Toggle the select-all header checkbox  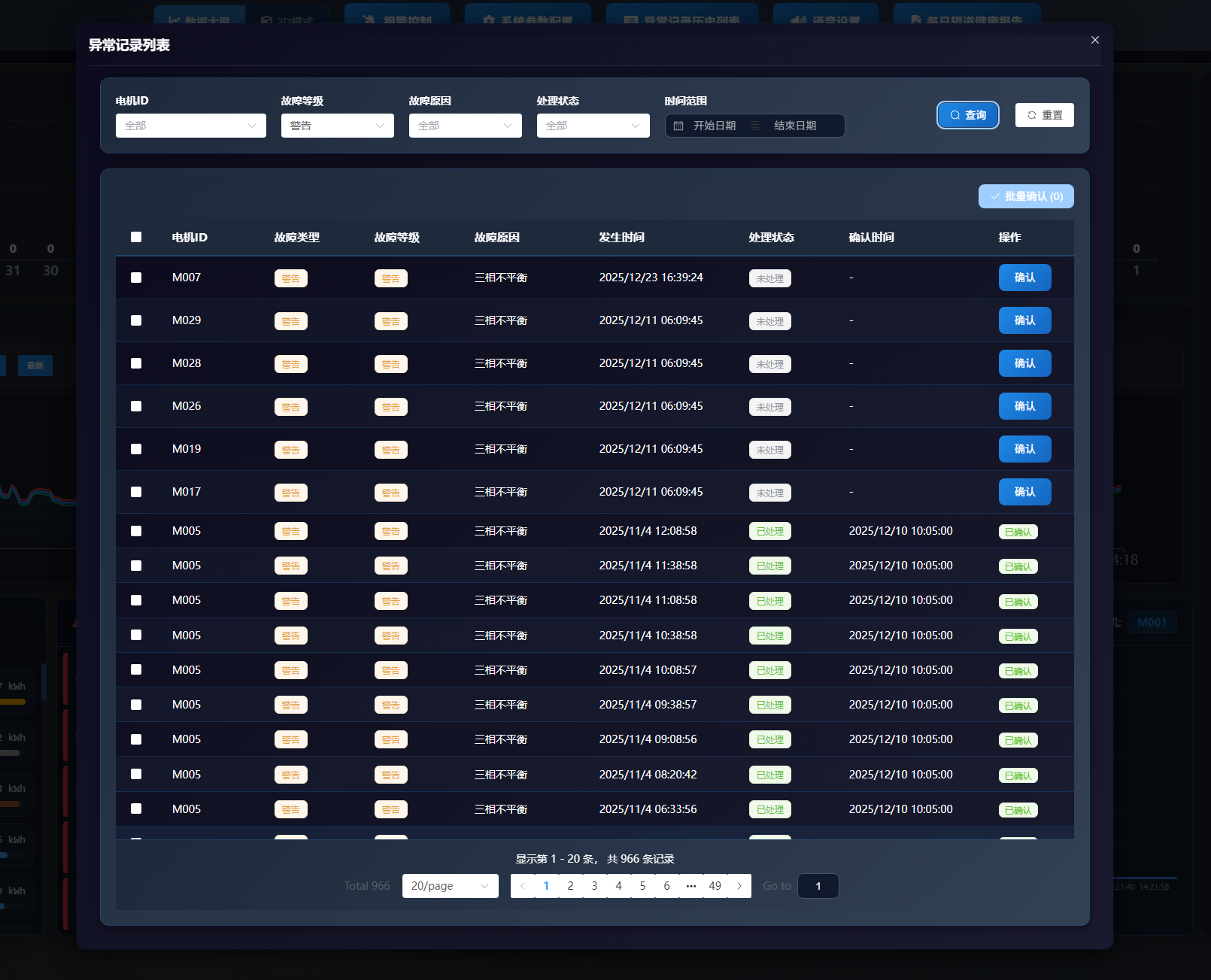click(136, 237)
